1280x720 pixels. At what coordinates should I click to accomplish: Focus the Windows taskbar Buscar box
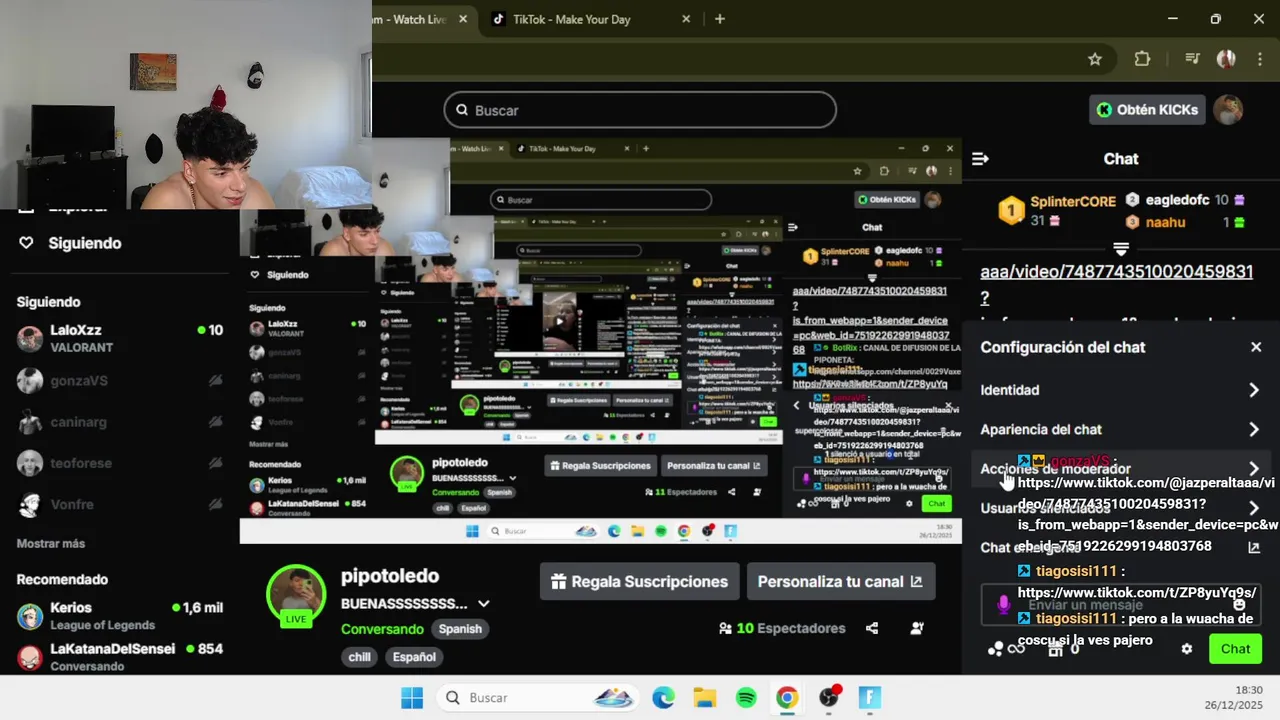539,698
